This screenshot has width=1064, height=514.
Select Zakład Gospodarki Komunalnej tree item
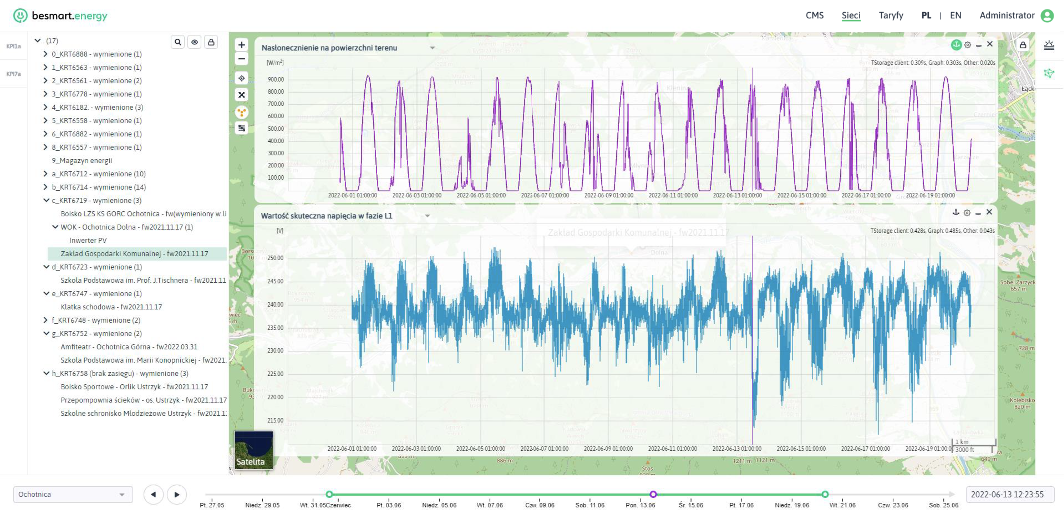[x=134, y=253]
